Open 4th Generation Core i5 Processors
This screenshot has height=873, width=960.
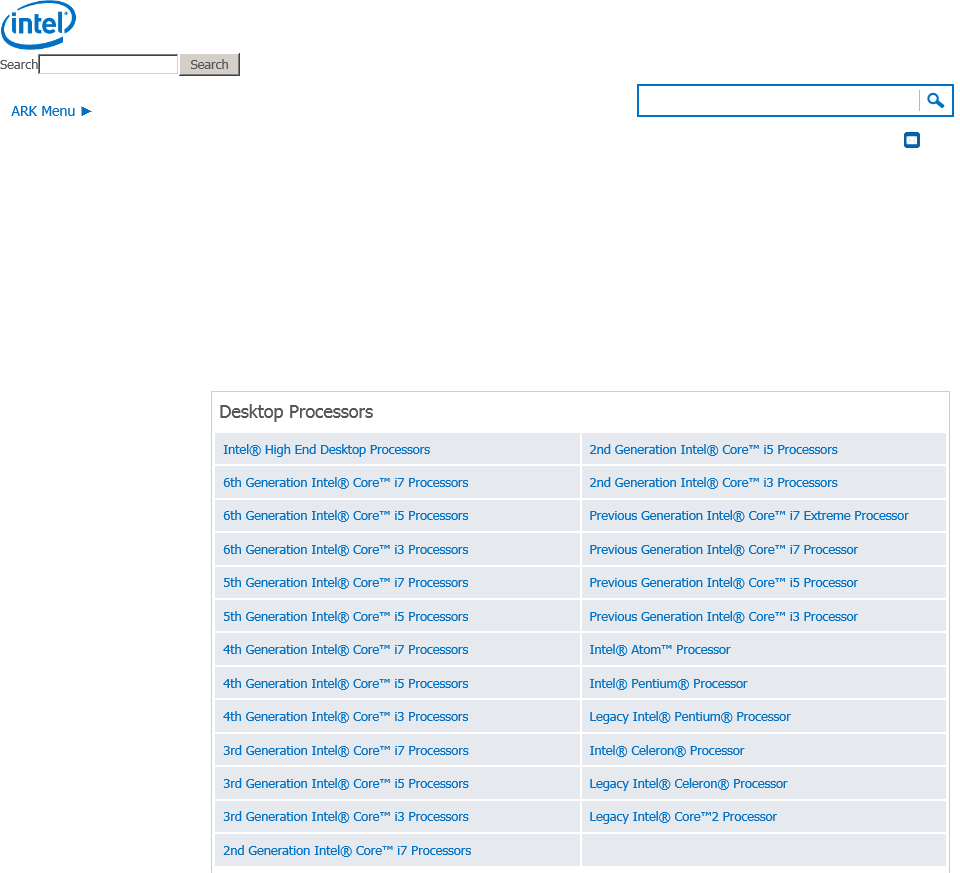pyautogui.click(x=345, y=684)
